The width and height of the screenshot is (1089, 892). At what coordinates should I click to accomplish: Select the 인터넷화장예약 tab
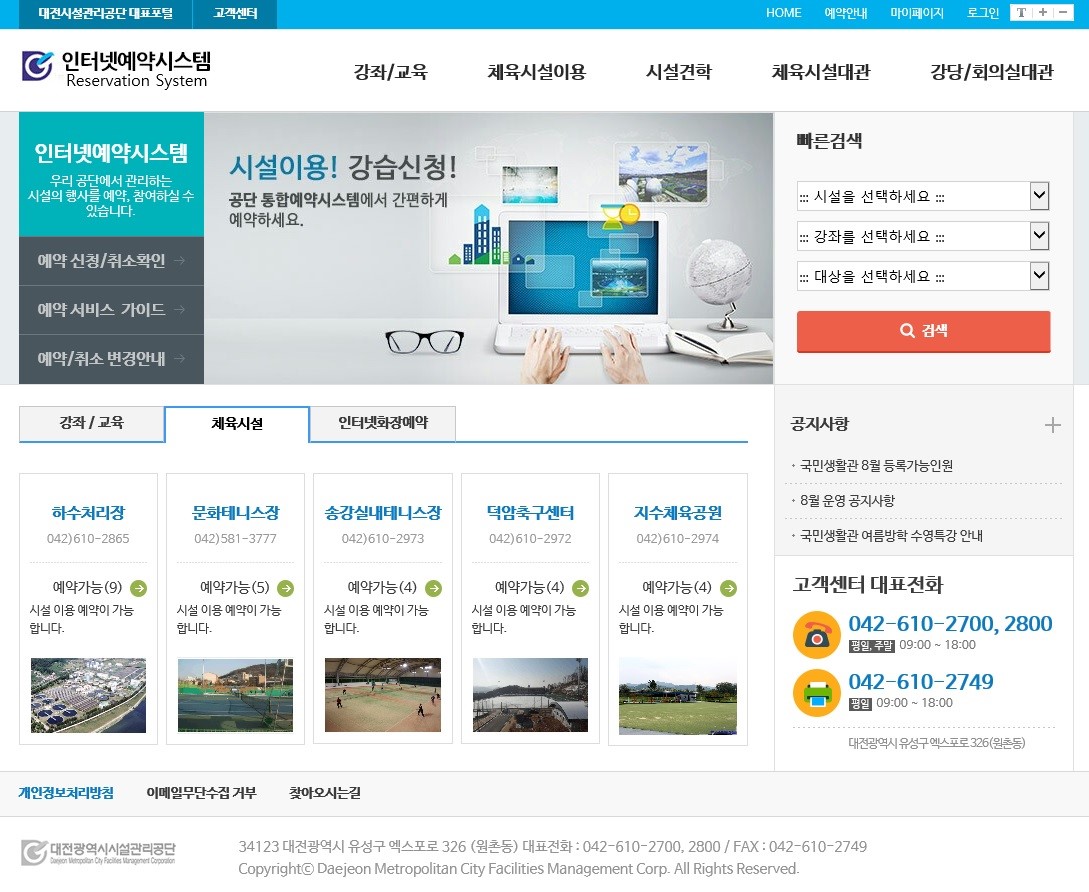(382, 424)
